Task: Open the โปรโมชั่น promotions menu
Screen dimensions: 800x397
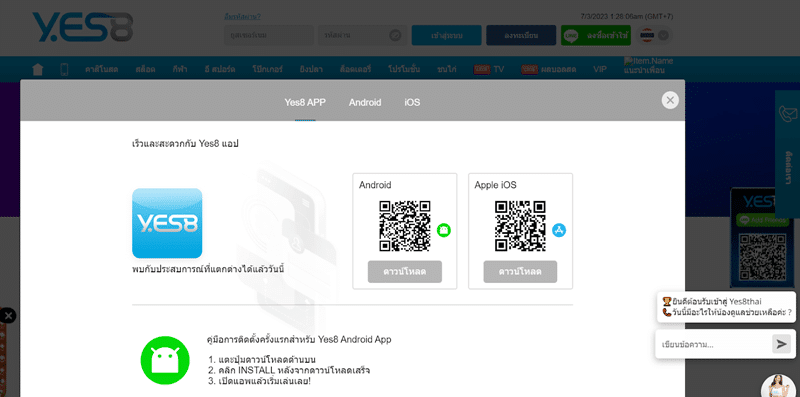Action: point(404,69)
